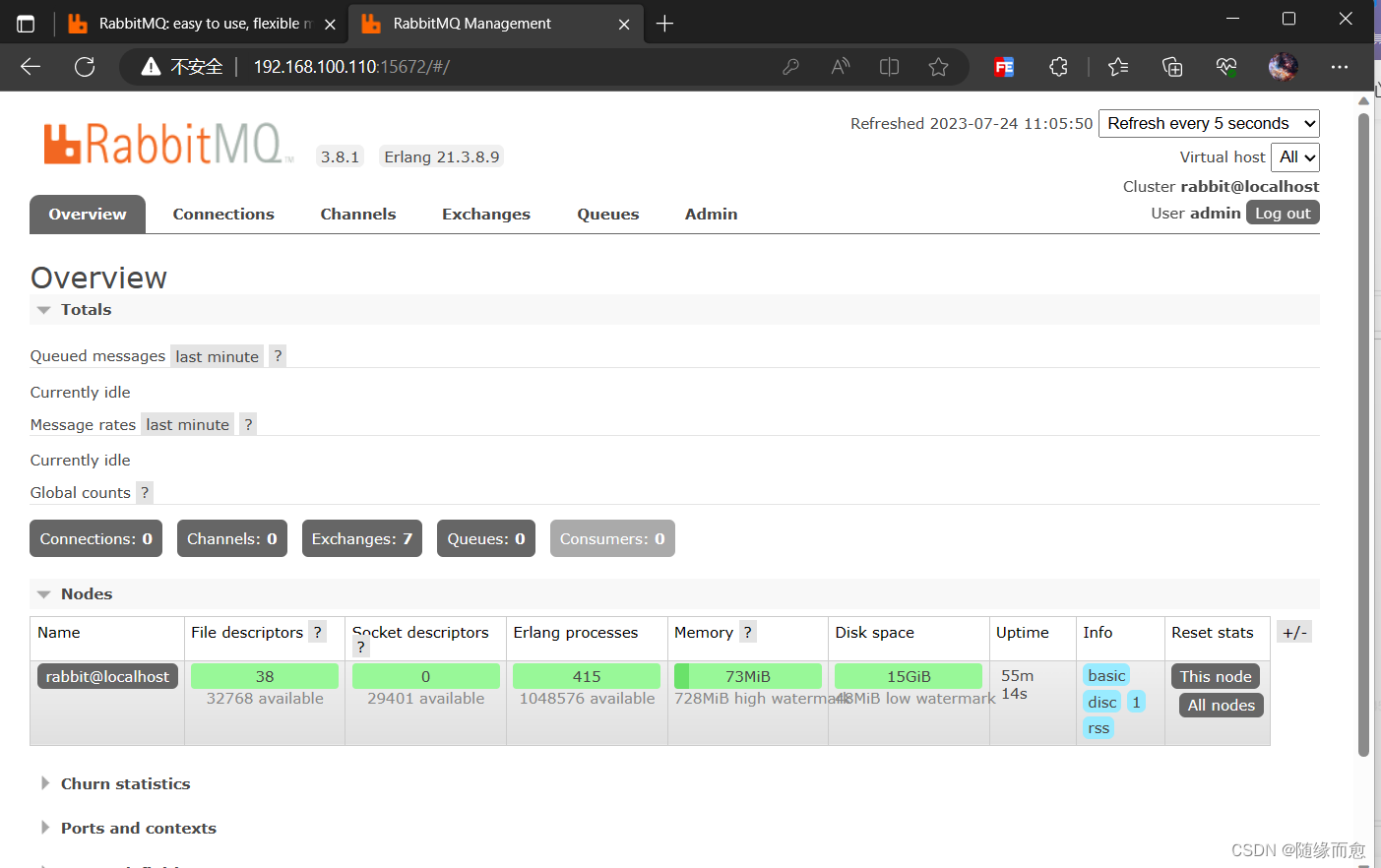Open the refresh interval dropdown

click(1209, 123)
